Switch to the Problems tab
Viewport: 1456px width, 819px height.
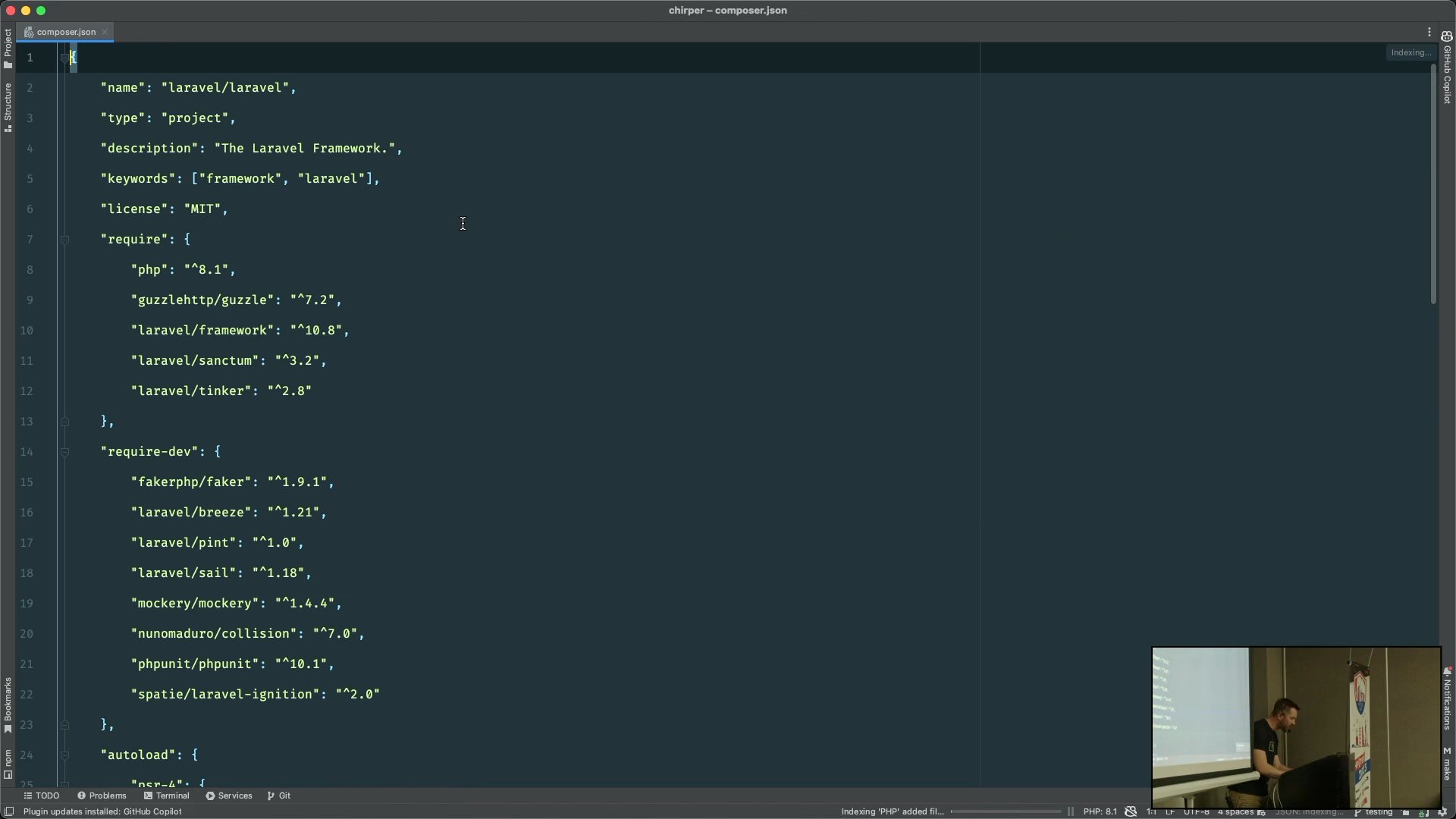102,795
